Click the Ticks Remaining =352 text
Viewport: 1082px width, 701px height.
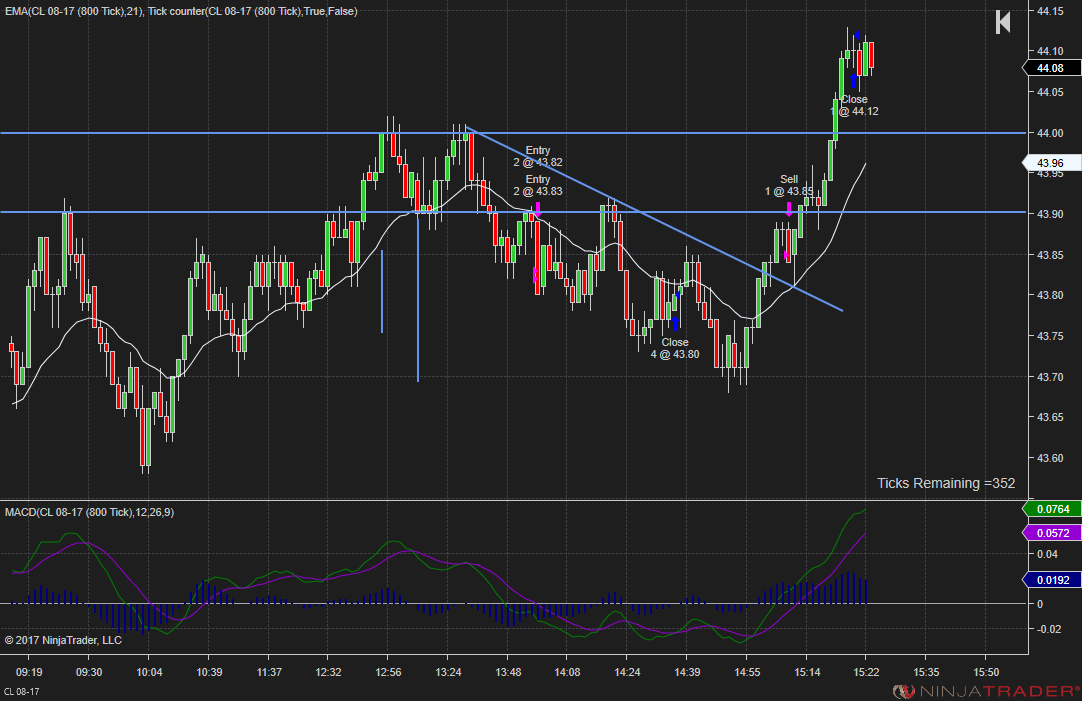click(x=946, y=483)
